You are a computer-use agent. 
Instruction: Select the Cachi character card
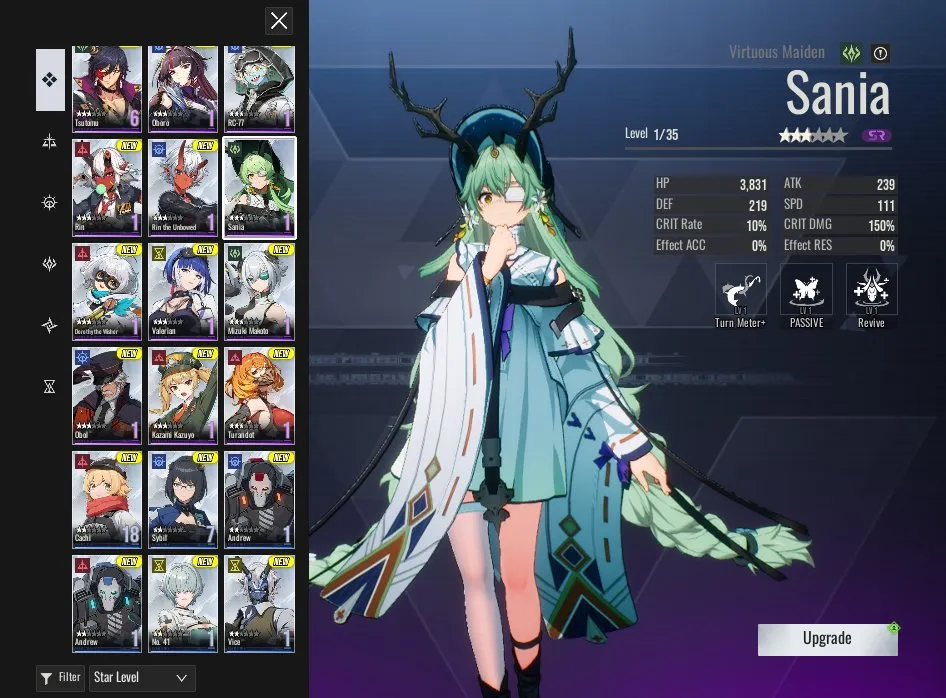click(x=107, y=500)
